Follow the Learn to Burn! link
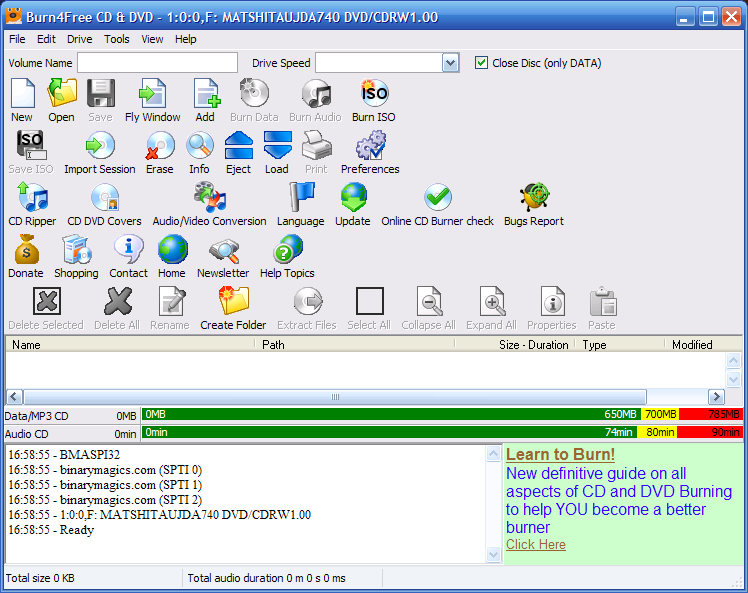 pyautogui.click(x=560, y=454)
